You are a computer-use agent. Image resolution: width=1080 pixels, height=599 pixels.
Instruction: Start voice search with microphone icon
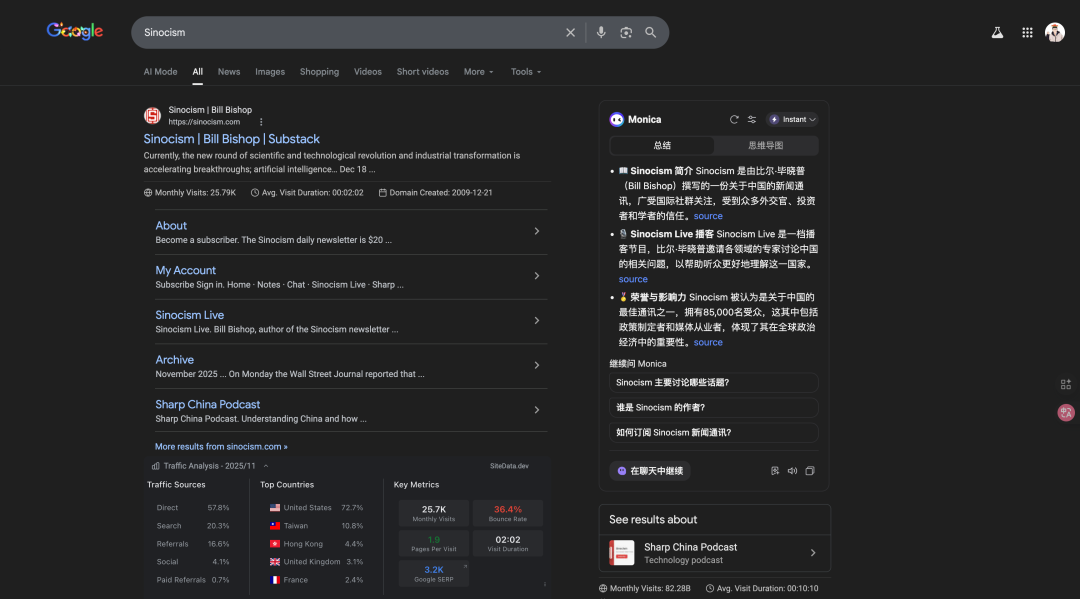pyautogui.click(x=601, y=32)
